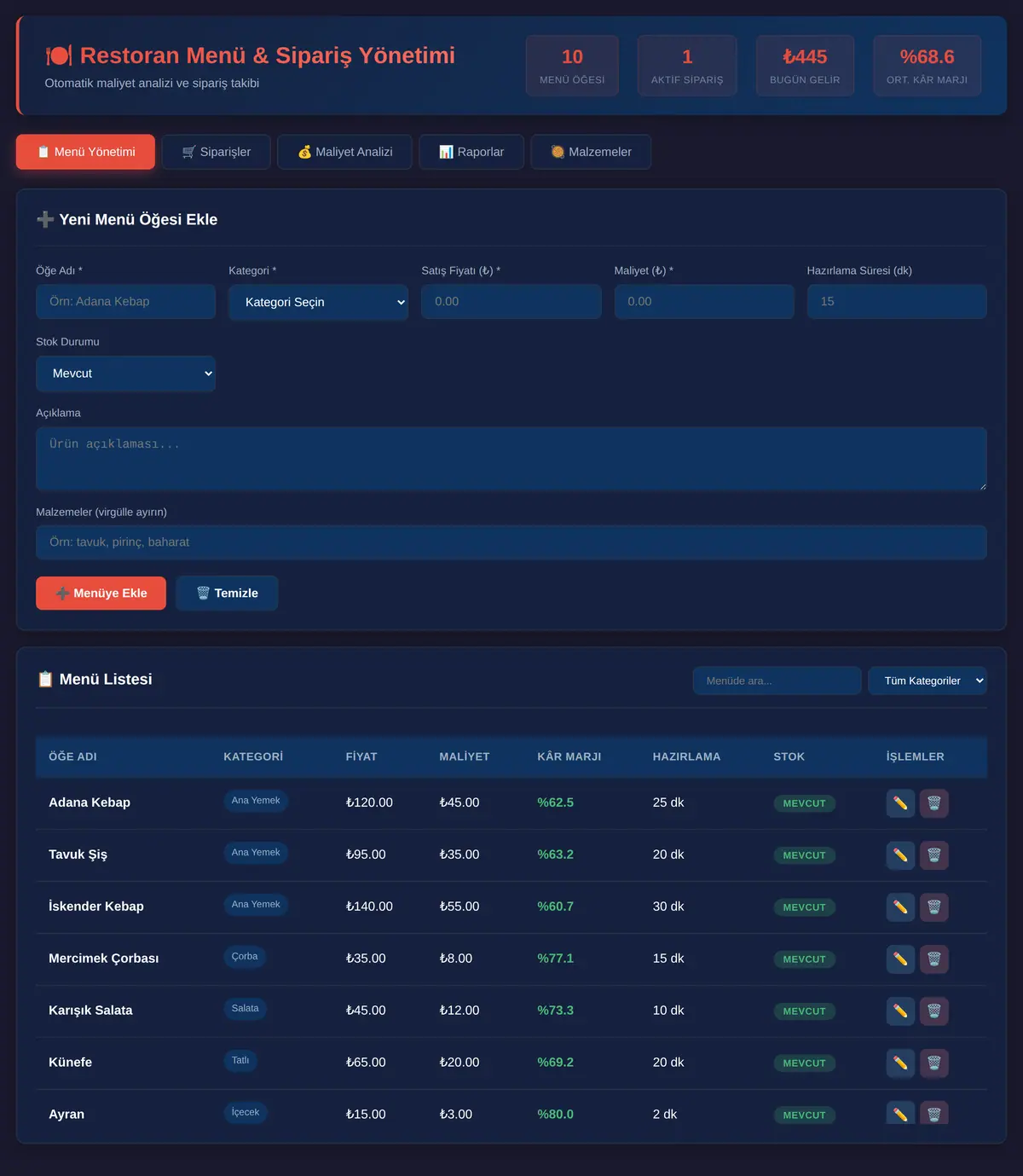
Task: Click the Aktif Sipariş stat card
Action: point(687,66)
